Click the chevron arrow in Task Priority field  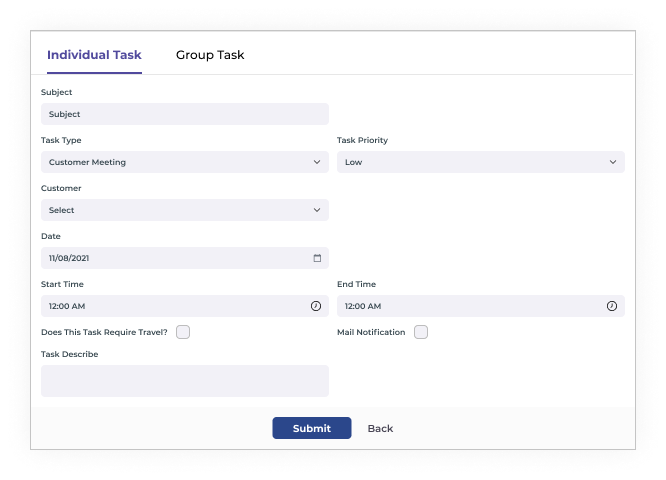(x=613, y=162)
